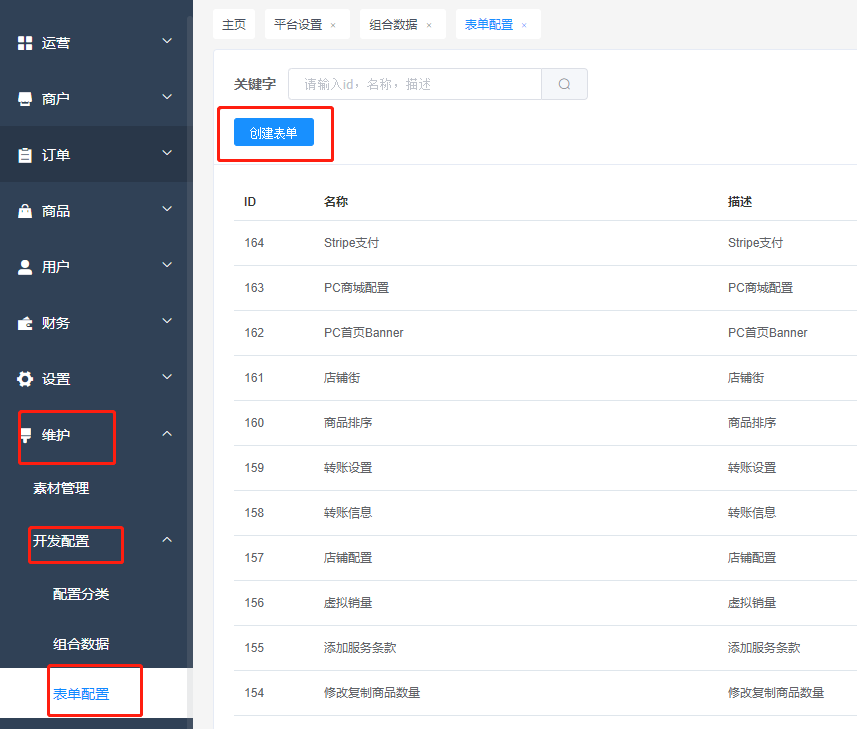Collapse the 维护 menu chevron
This screenshot has height=729, width=857.
(x=167, y=434)
